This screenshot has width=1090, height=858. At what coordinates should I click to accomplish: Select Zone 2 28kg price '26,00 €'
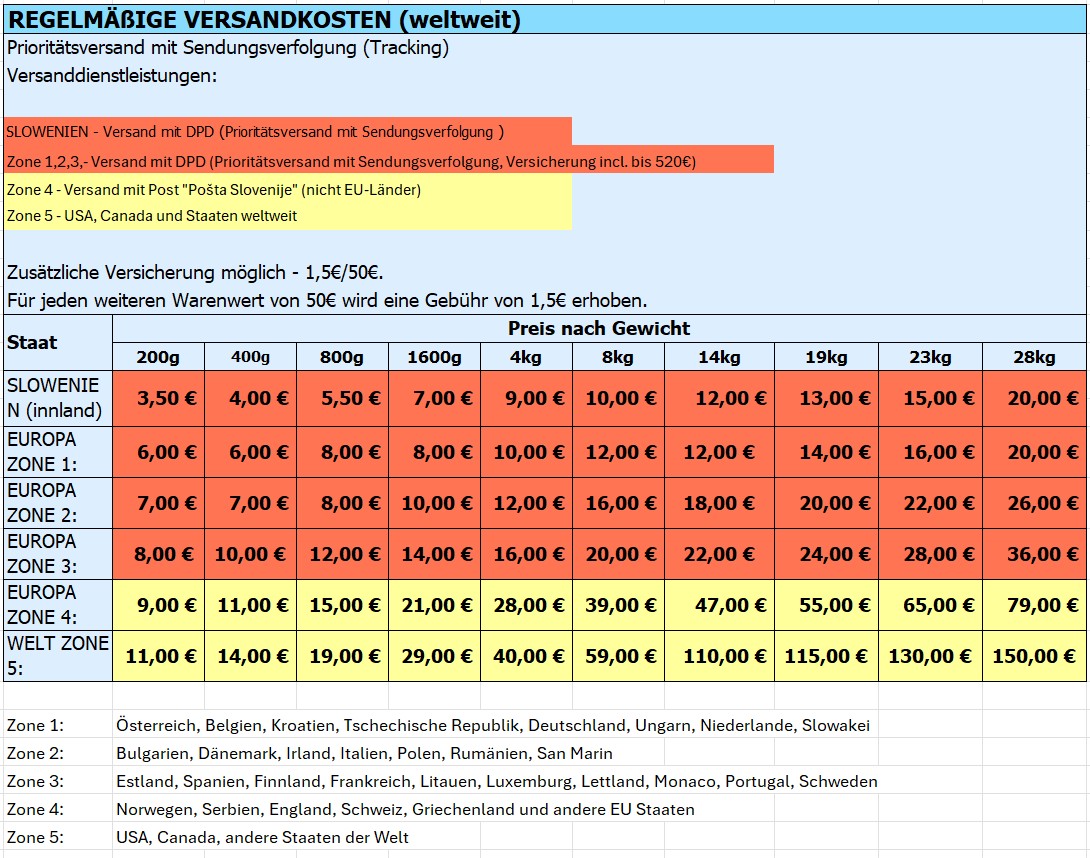(x=1034, y=503)
